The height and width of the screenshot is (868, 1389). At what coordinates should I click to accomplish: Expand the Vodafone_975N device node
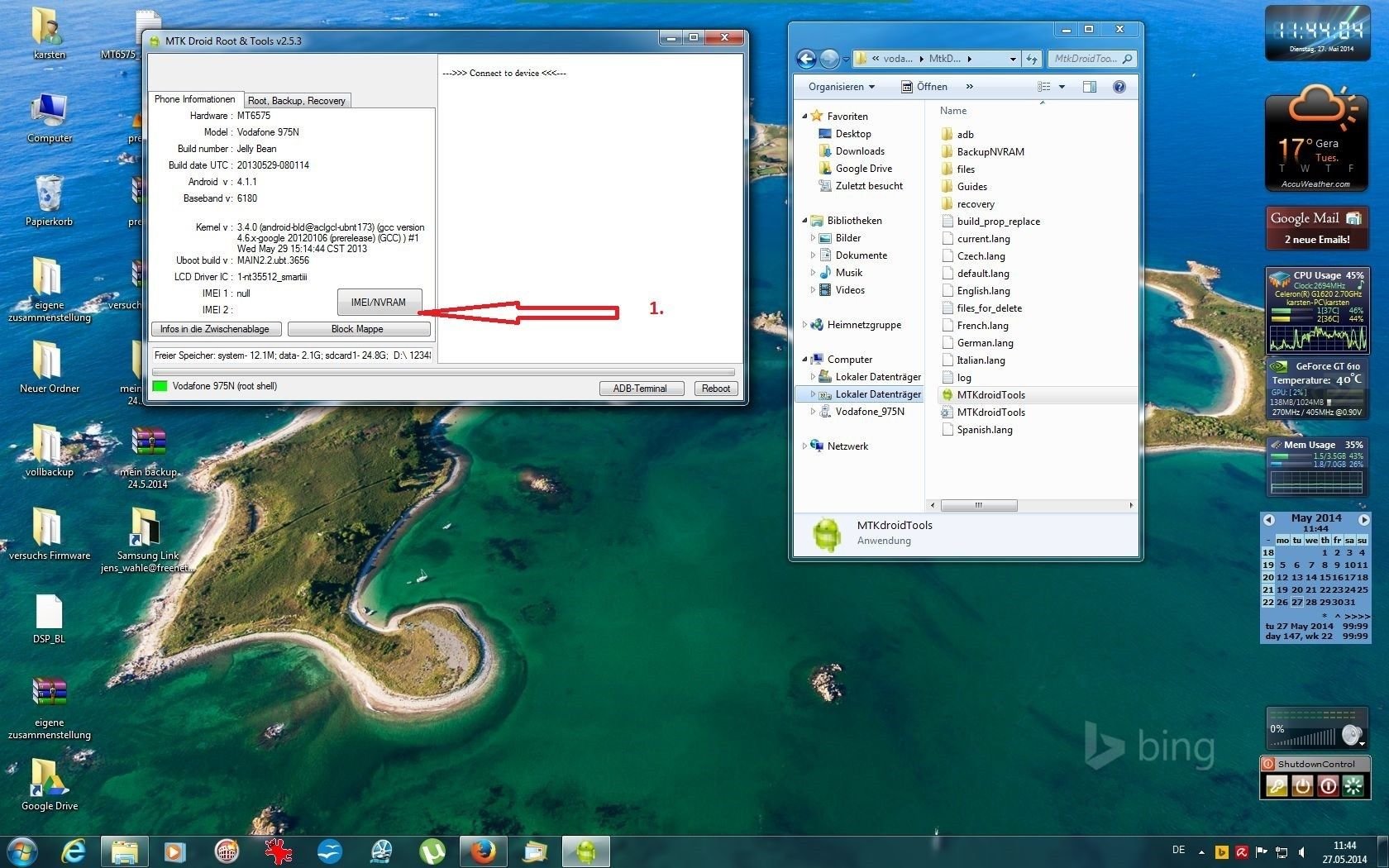(x=813, y=412)
